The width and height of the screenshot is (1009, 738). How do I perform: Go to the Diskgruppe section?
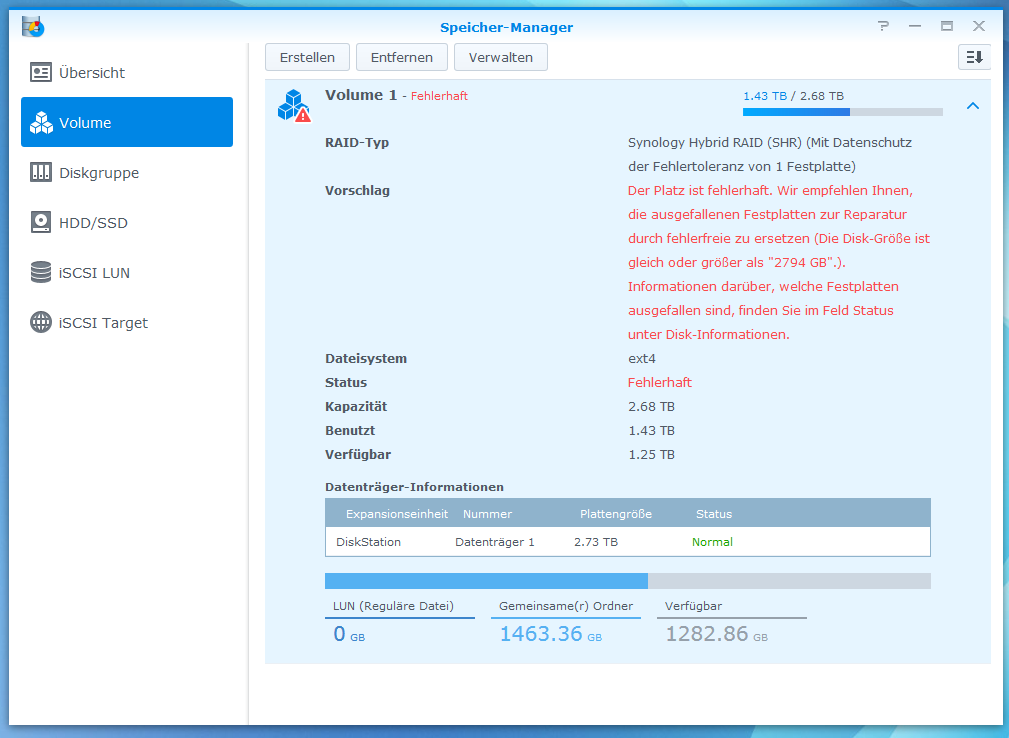click(x=99, y=173)
